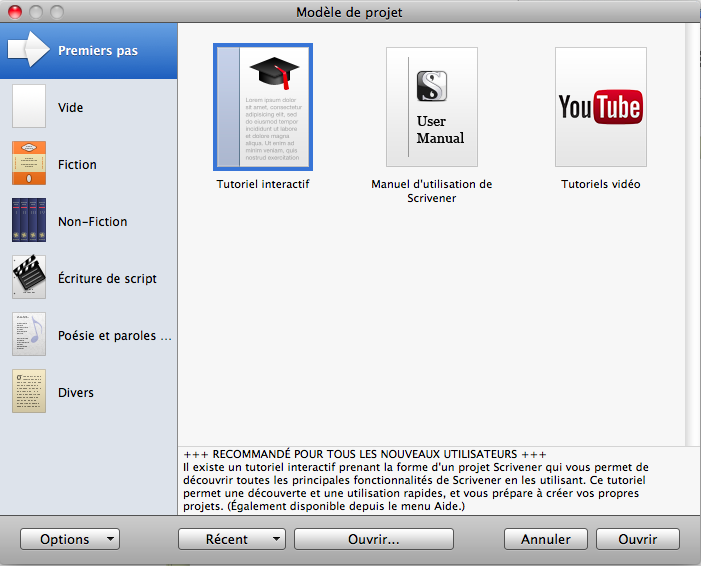Click the Poésie et paroles music icon

[x=29, y=335]
